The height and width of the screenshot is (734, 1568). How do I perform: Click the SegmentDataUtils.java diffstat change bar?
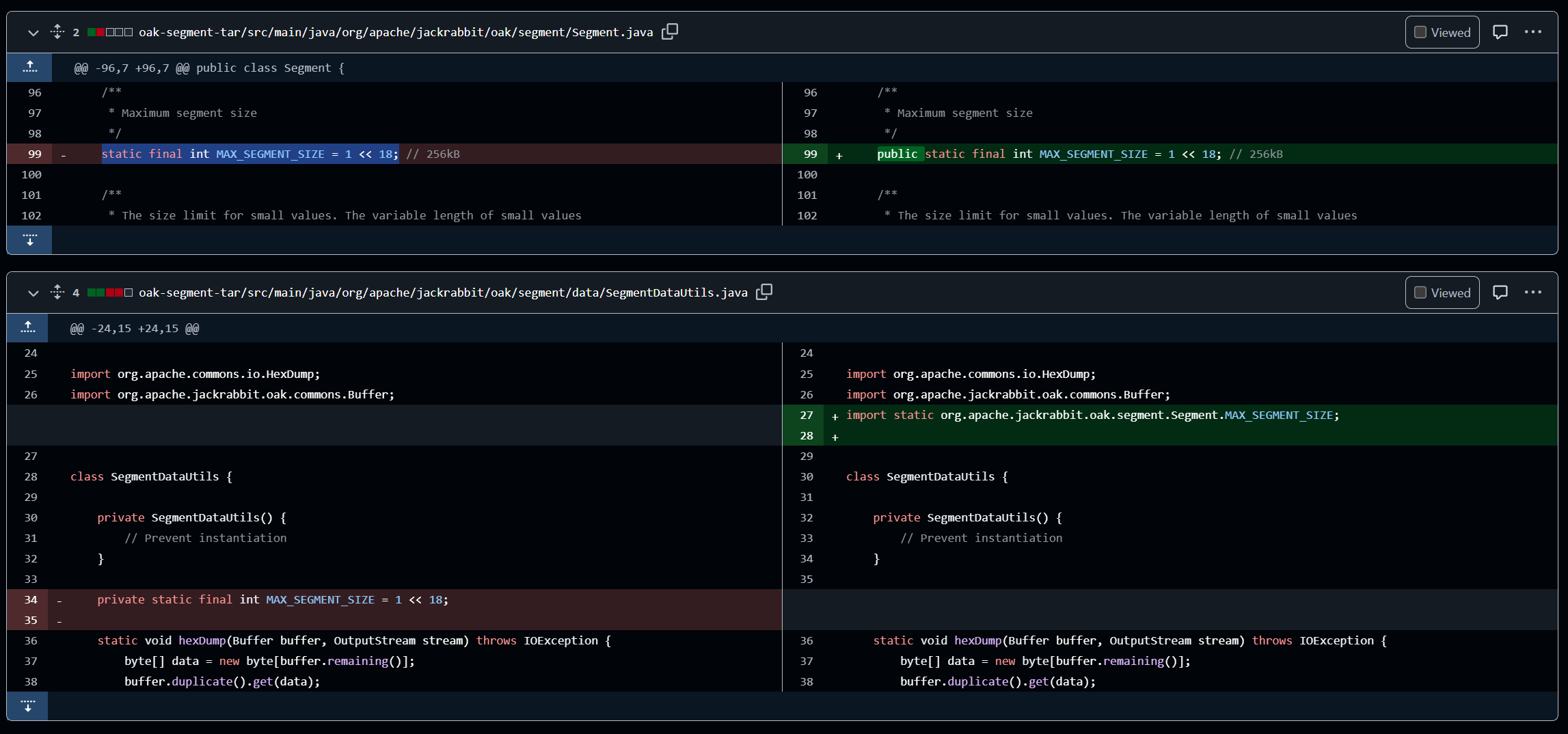tap(109, 293)
